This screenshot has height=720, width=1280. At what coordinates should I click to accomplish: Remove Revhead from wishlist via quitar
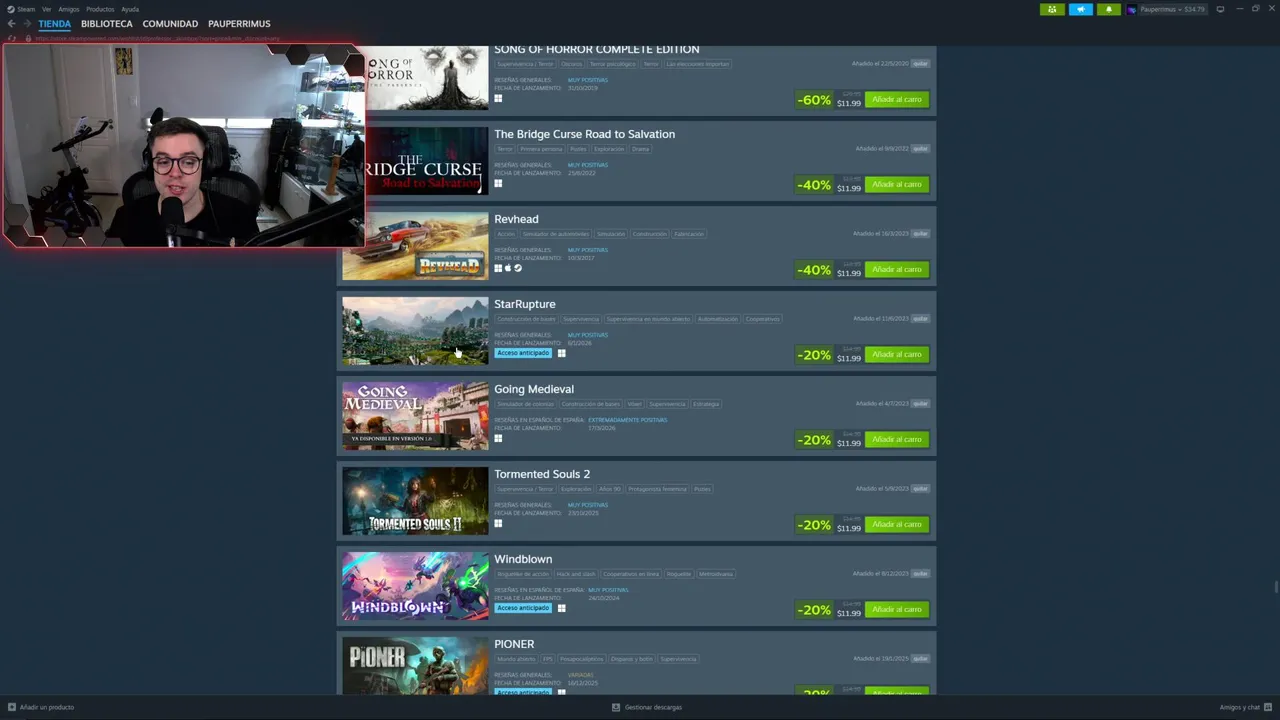click(x=920, y=234)
